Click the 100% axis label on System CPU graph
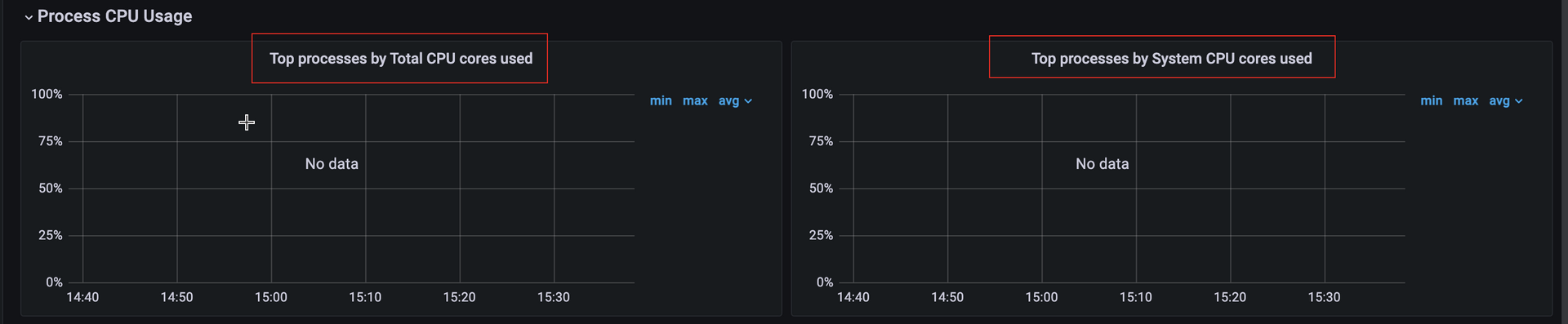 click(x=817, y=94)
